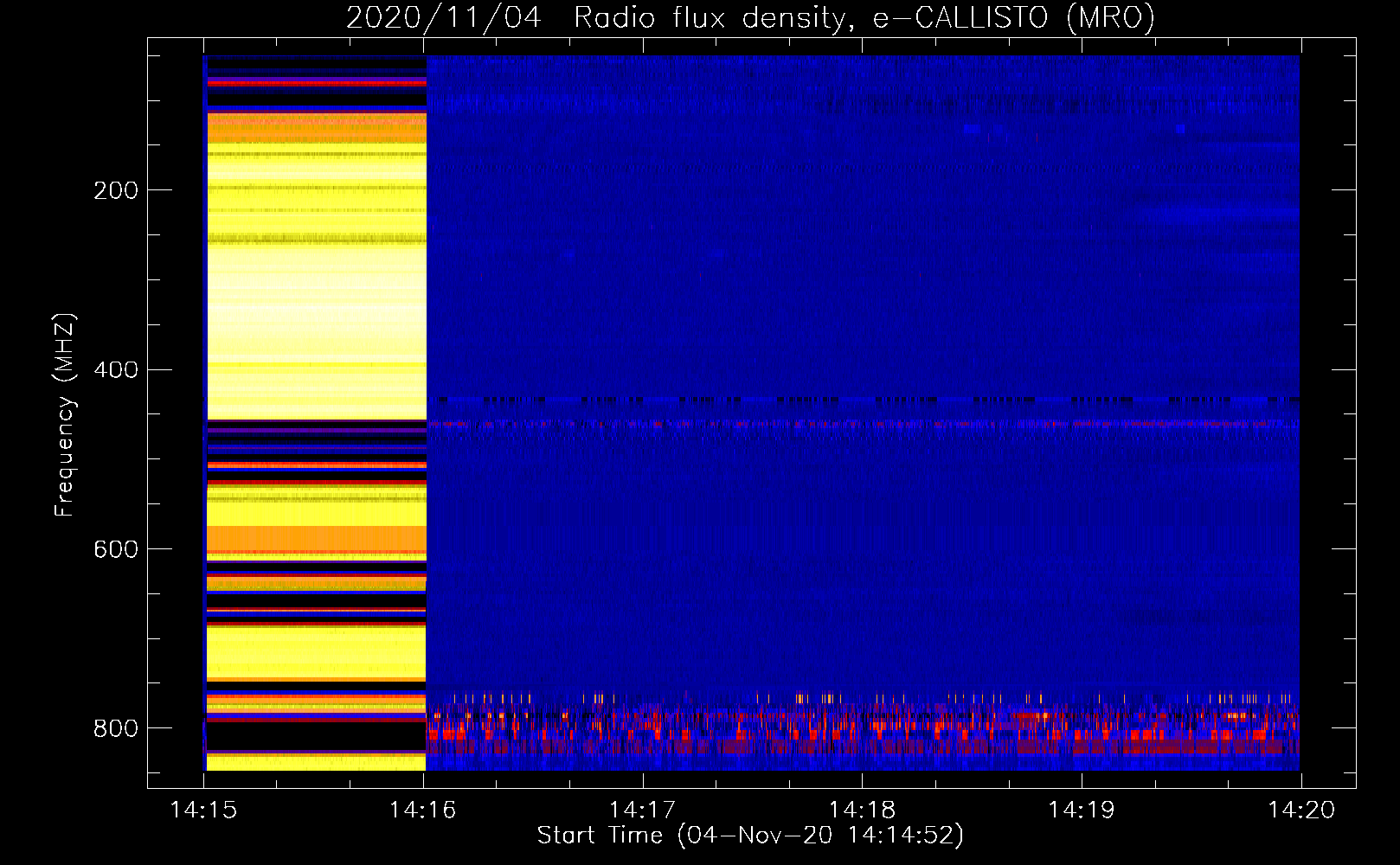Click the 400 frequency tick label
The width and height of the screenshot is (1400, 865).
tap(116, 370)
